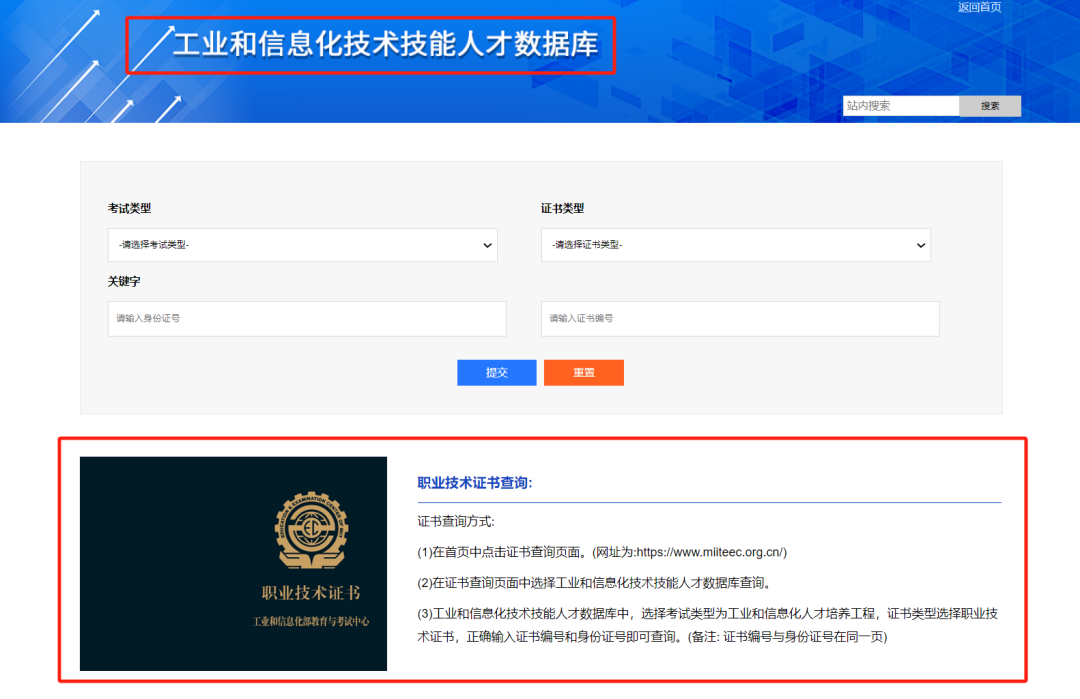Click the 职业技术证书查询 blue heading
This screenshot has height=699, width=1080.
tap(475, 483)
